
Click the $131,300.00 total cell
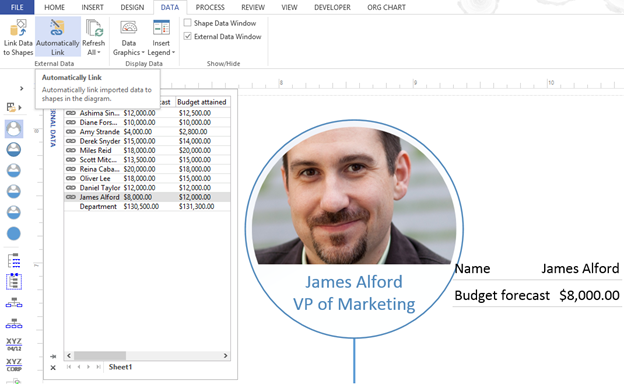click(x=197, y=207)
